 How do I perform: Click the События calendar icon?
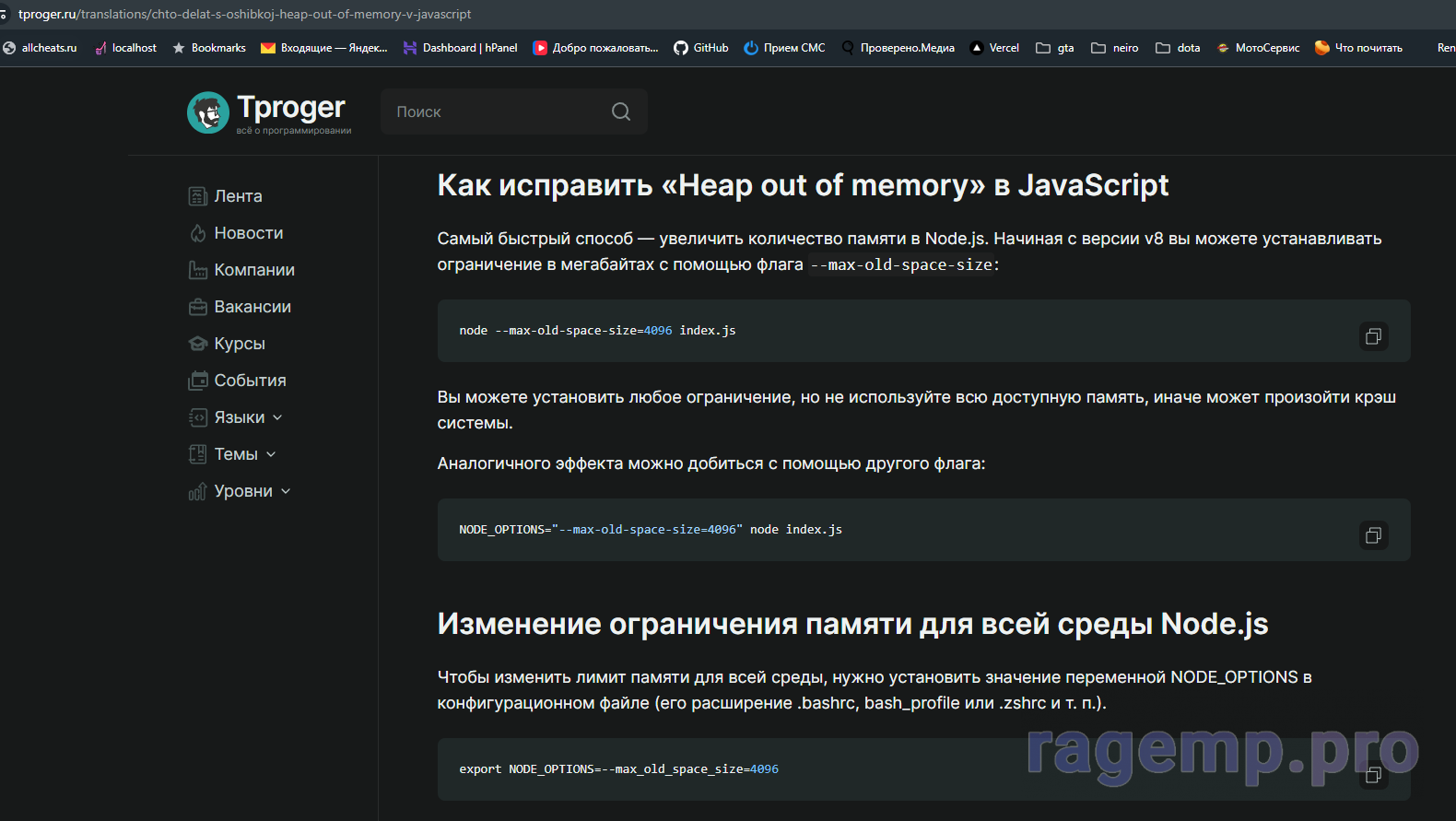(197, 381)
